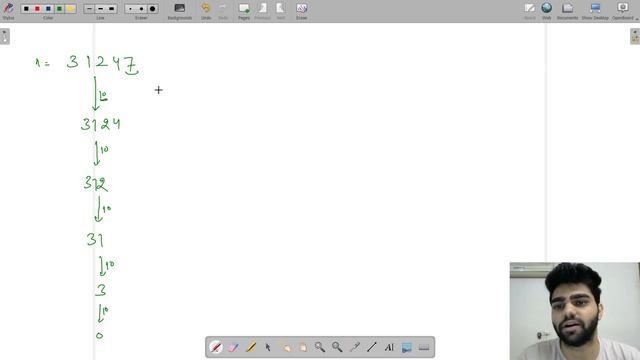
Task: Select the Capture part of screen tool
Action: [x=407, y=347]
